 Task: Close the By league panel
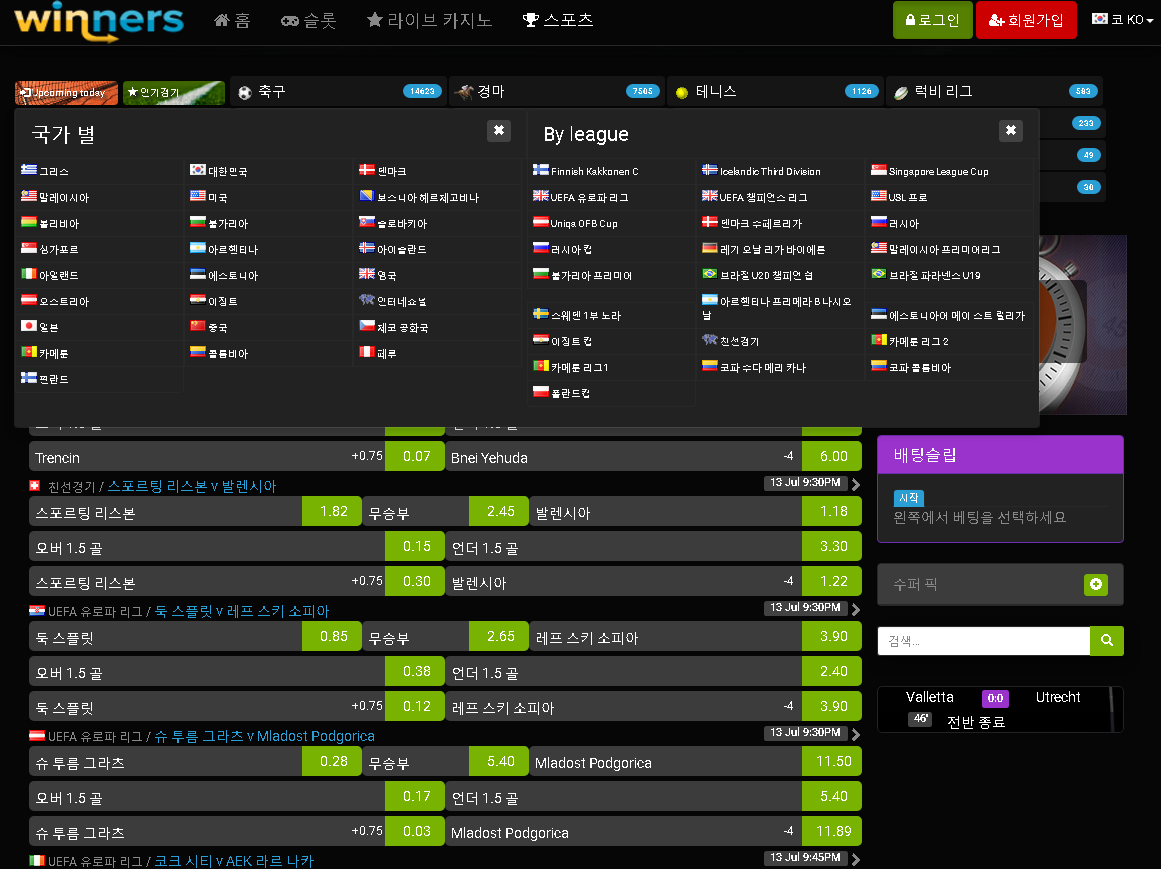(x=1010, y=131)
